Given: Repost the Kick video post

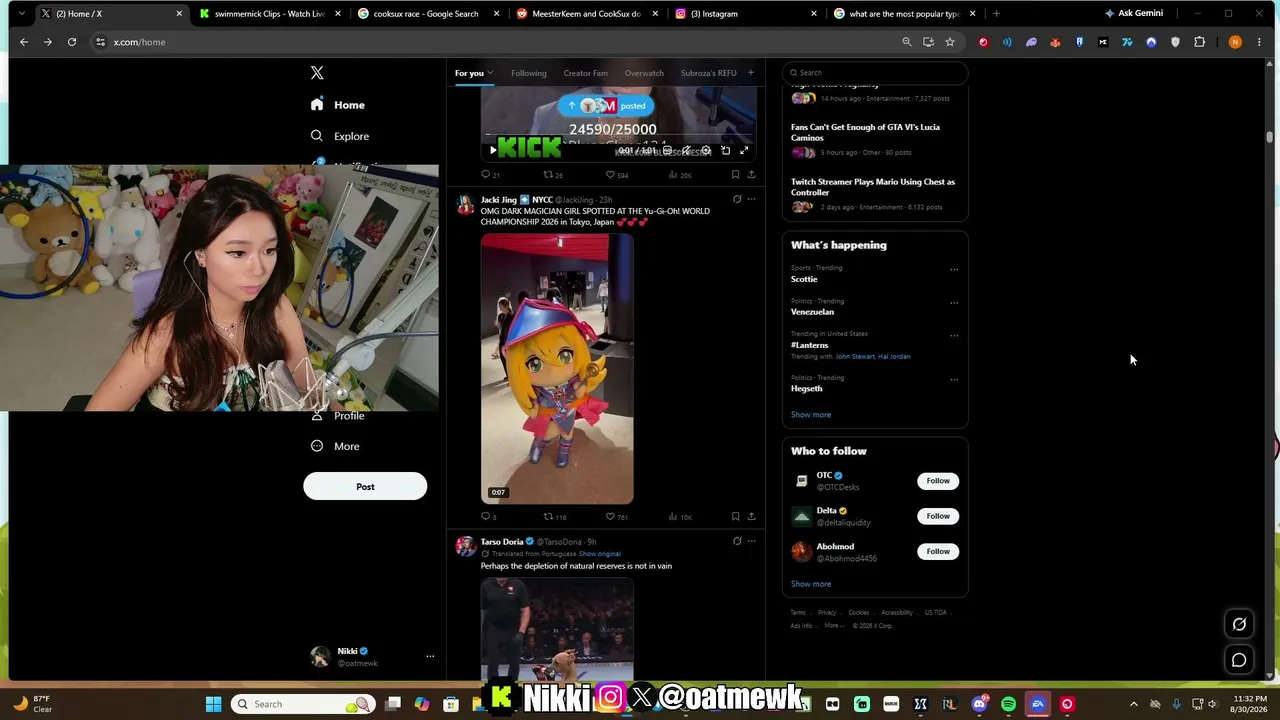Looking at the screenshot, I should coord(548,175).
